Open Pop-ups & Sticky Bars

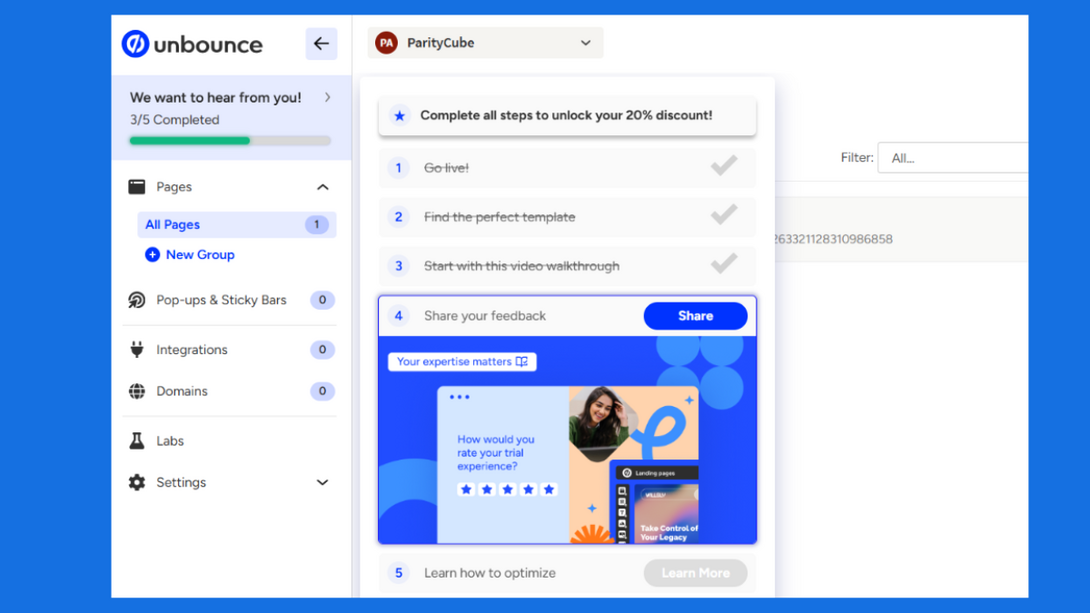click(221, 300)
